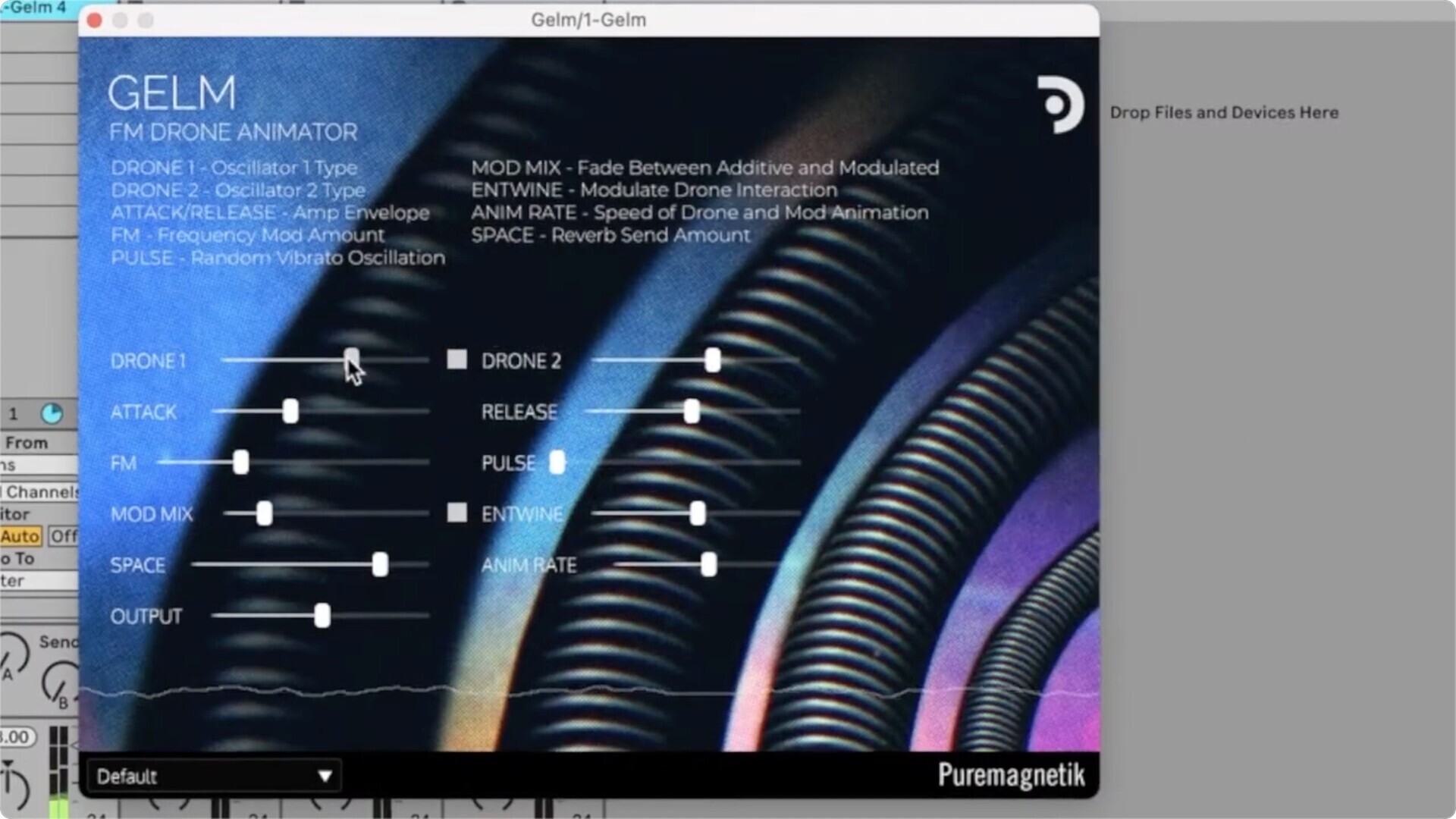This screenshot has height=819, width=1456.
Task: Click the 'FM DRONE ANIMATOR' subtitle text
Action: pyautogui.click(x=233, y=132)
